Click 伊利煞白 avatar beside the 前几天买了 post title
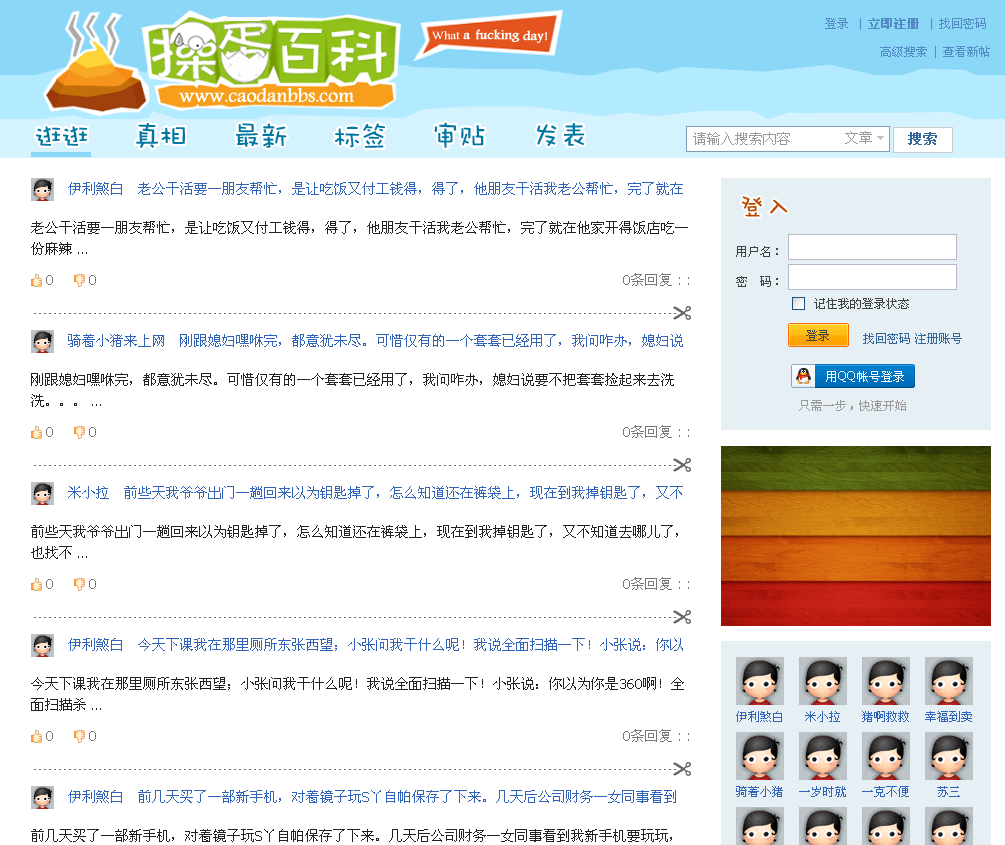 point(42,798)
